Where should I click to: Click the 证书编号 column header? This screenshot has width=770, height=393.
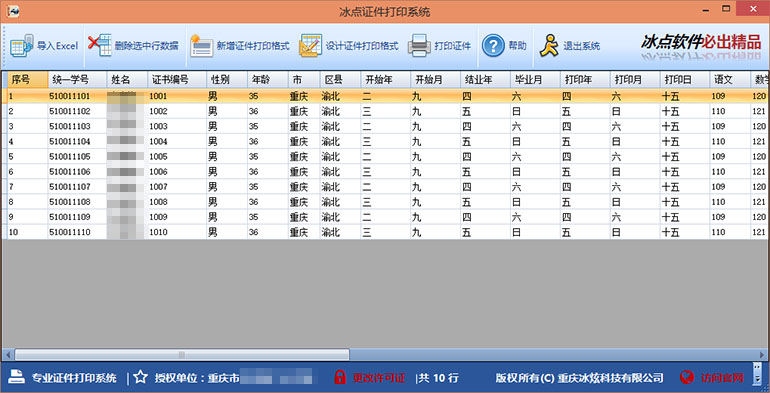point(177,80)
